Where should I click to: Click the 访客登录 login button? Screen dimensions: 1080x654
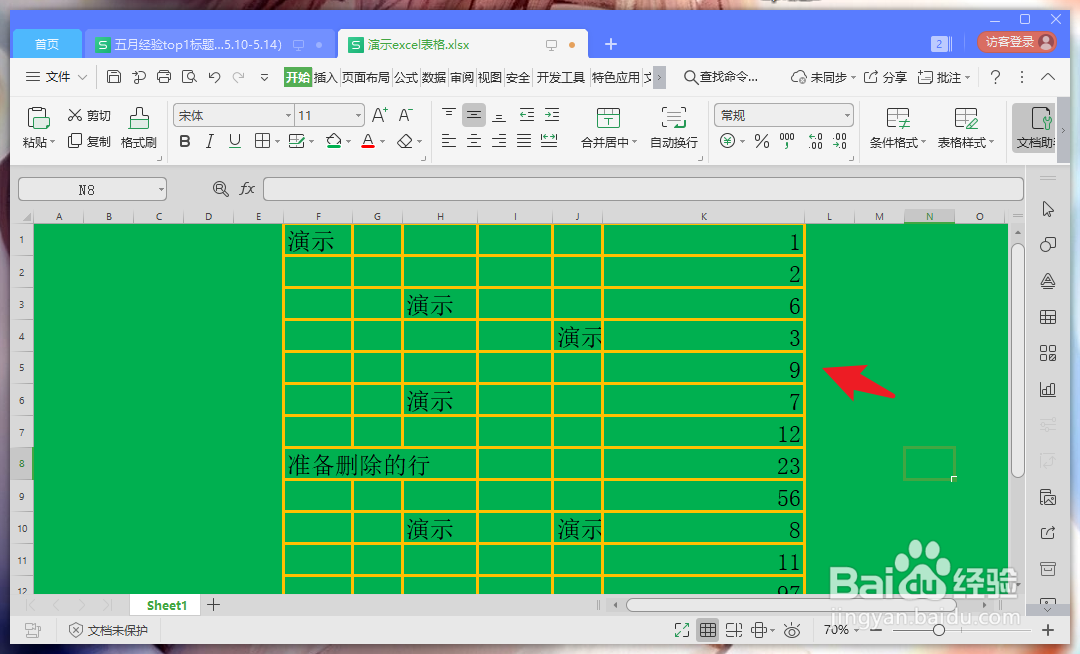pyautogui.click(x=1017, y=42)
